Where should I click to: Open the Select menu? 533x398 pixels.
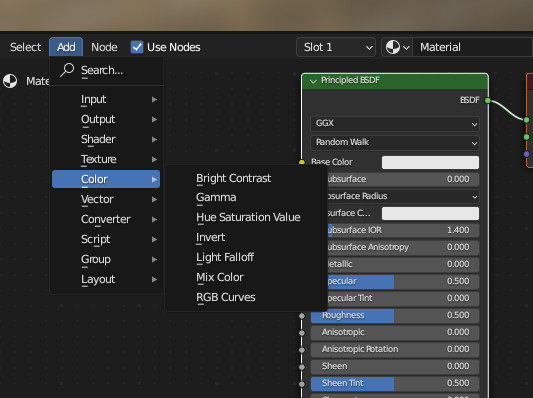pyautogui.click(x=25, y=47)
